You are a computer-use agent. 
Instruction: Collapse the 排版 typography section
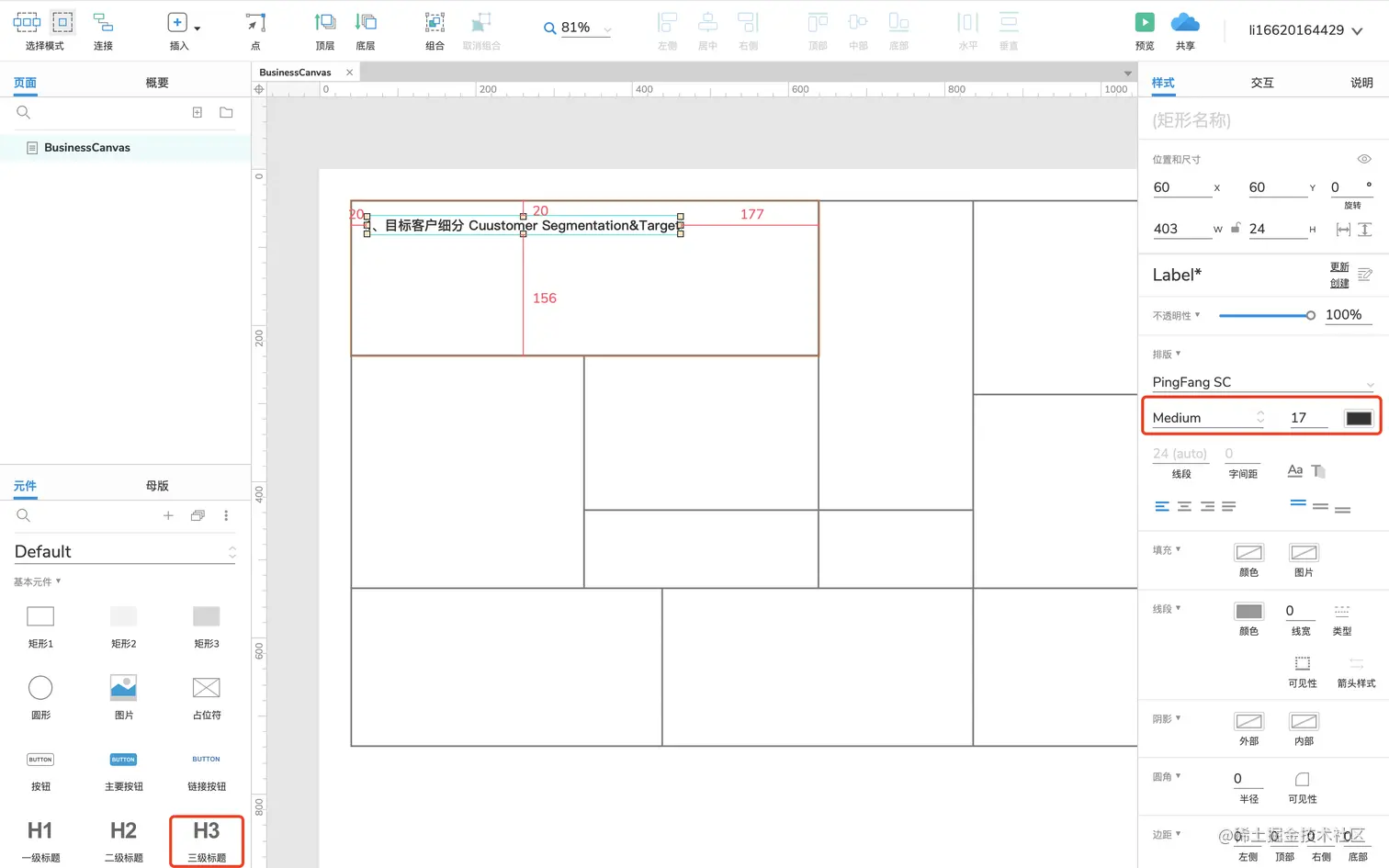[x=1167, y=354]
